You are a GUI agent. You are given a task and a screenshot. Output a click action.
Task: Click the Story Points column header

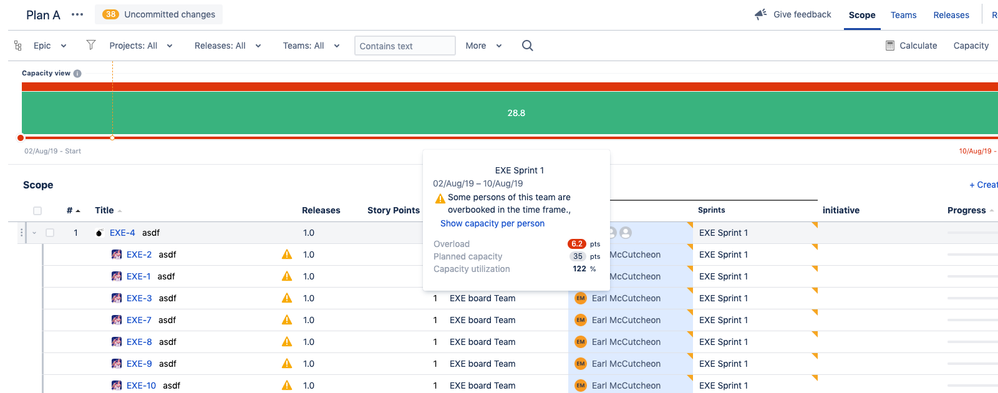click(393, 210)
